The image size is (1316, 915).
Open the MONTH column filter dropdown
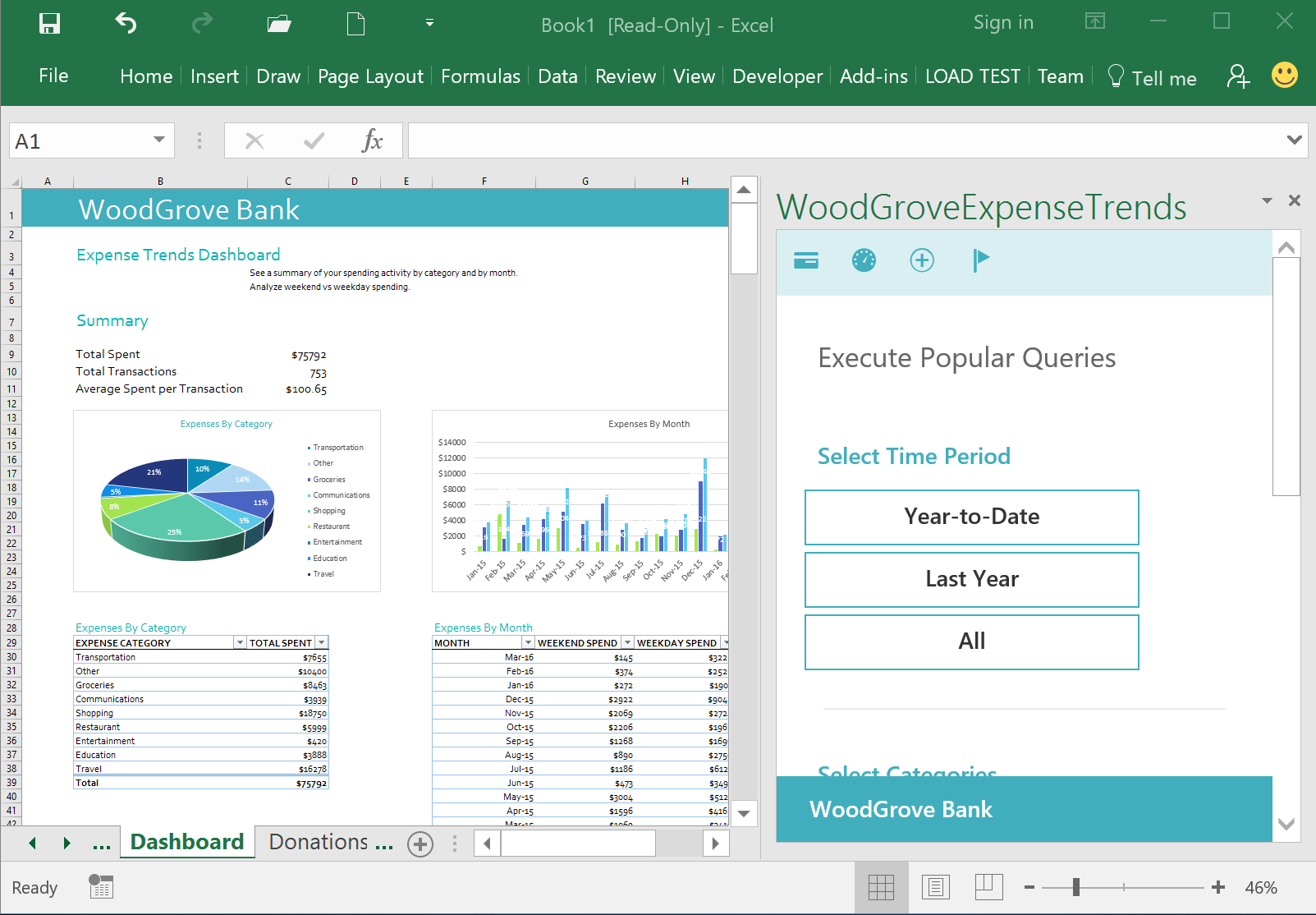pyautogui.click(x=529, y=642)
